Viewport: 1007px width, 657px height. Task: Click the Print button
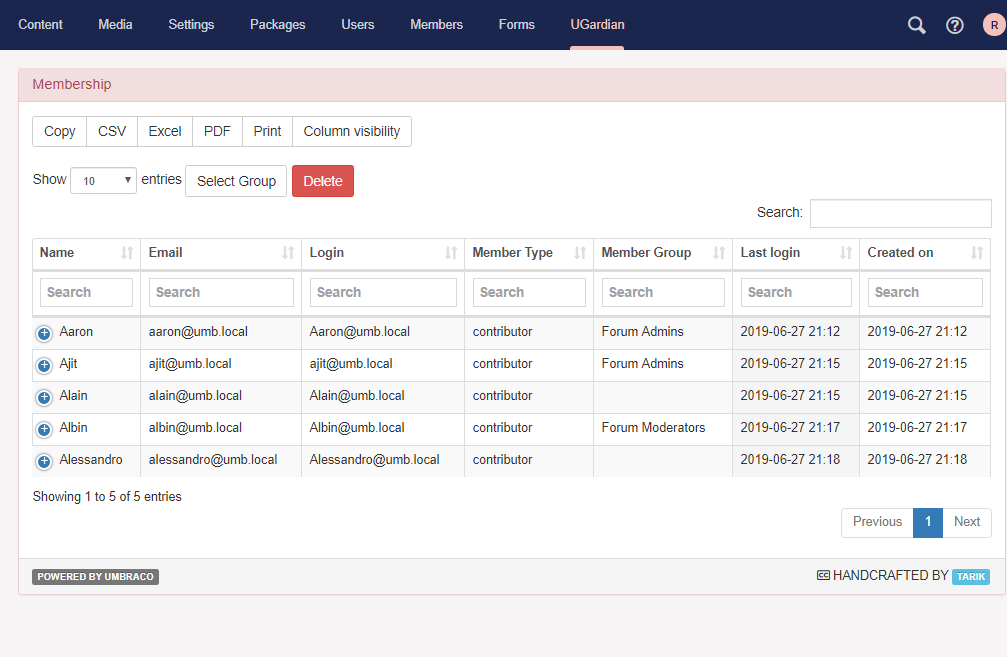click(x=267, y=132)
